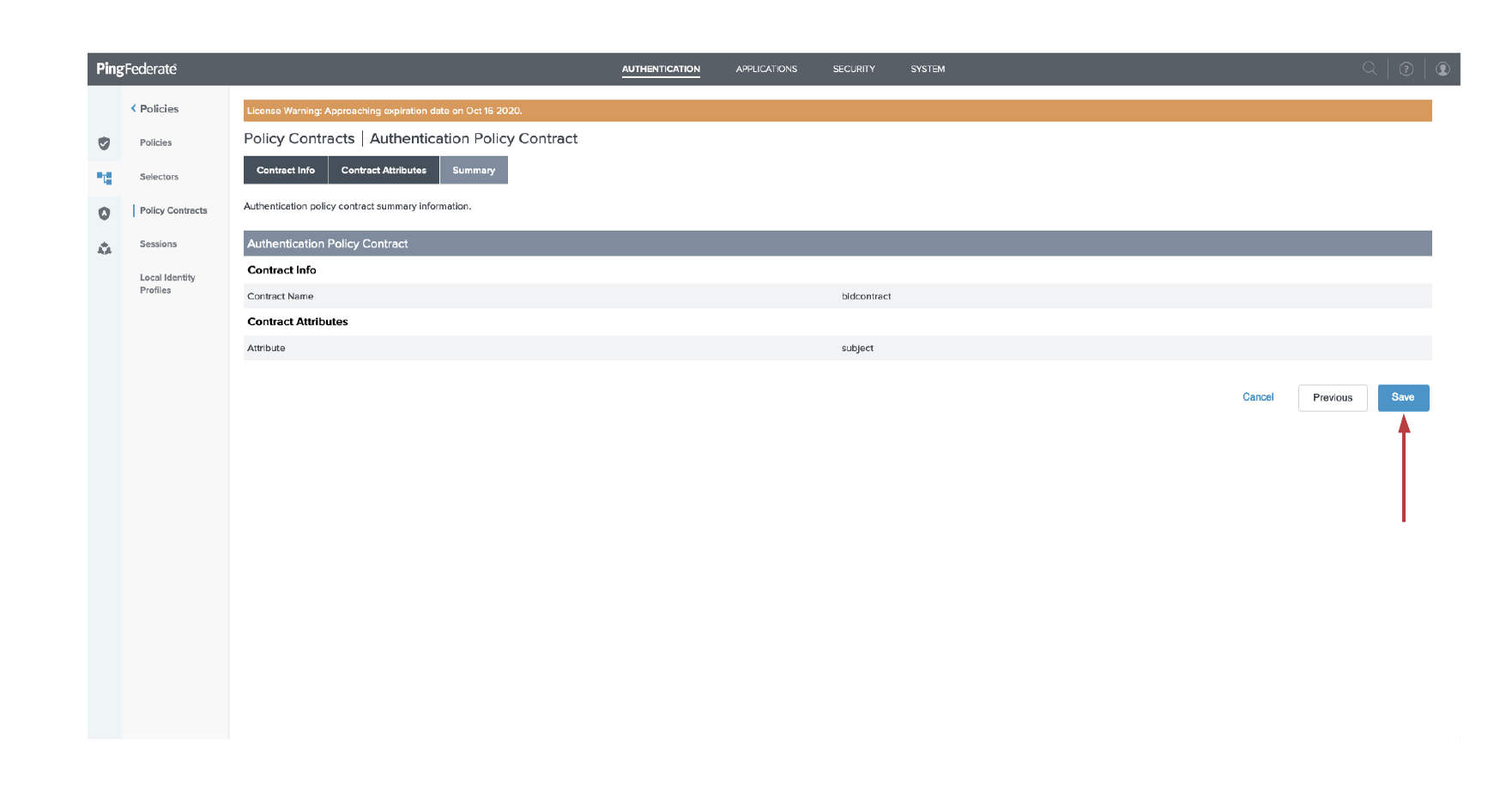Click the shield checkmark icon in left rail
Screen dimensions: 1512x792
[104, 143]
